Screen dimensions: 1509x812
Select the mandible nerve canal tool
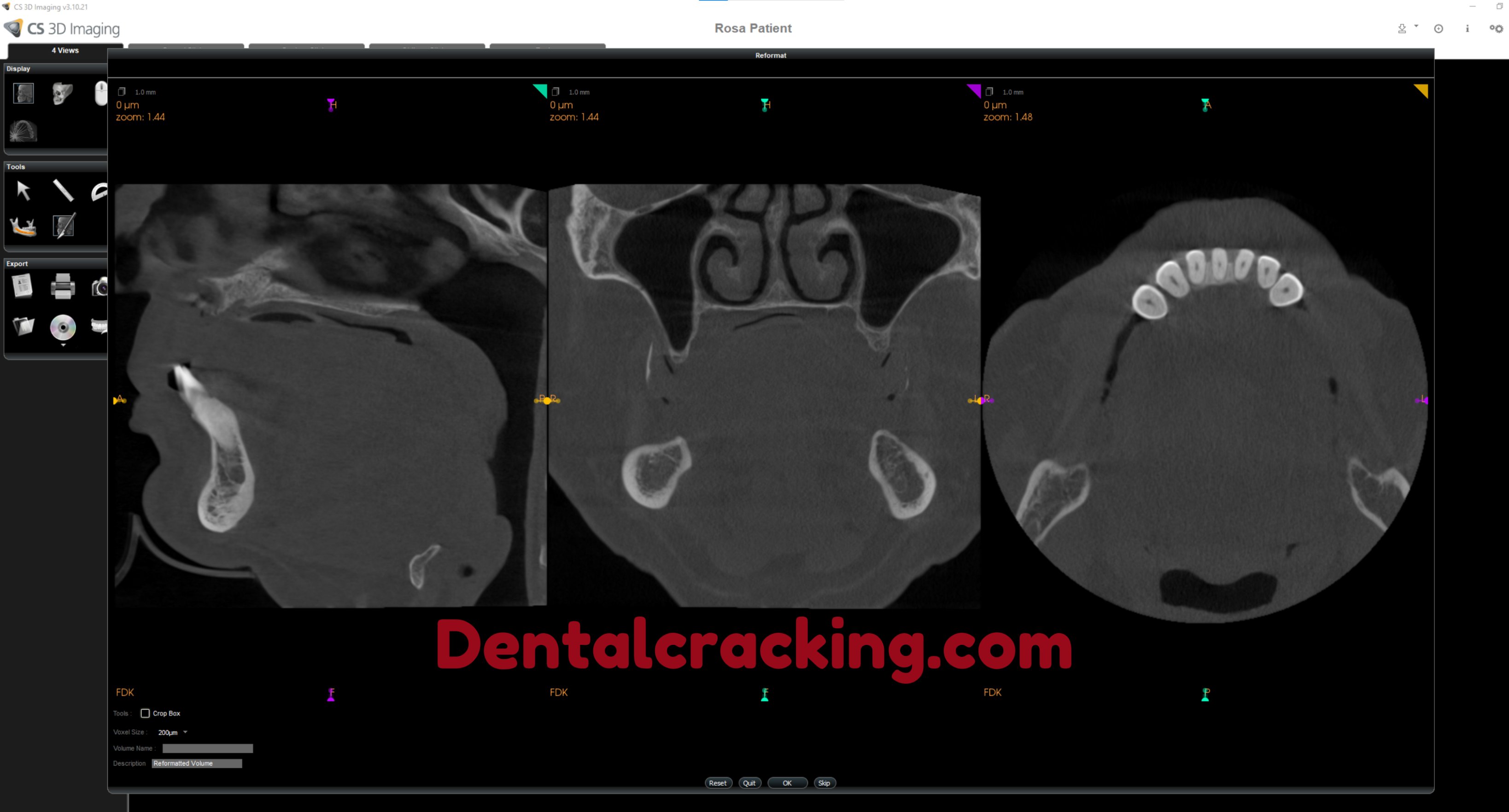point(23,226)
